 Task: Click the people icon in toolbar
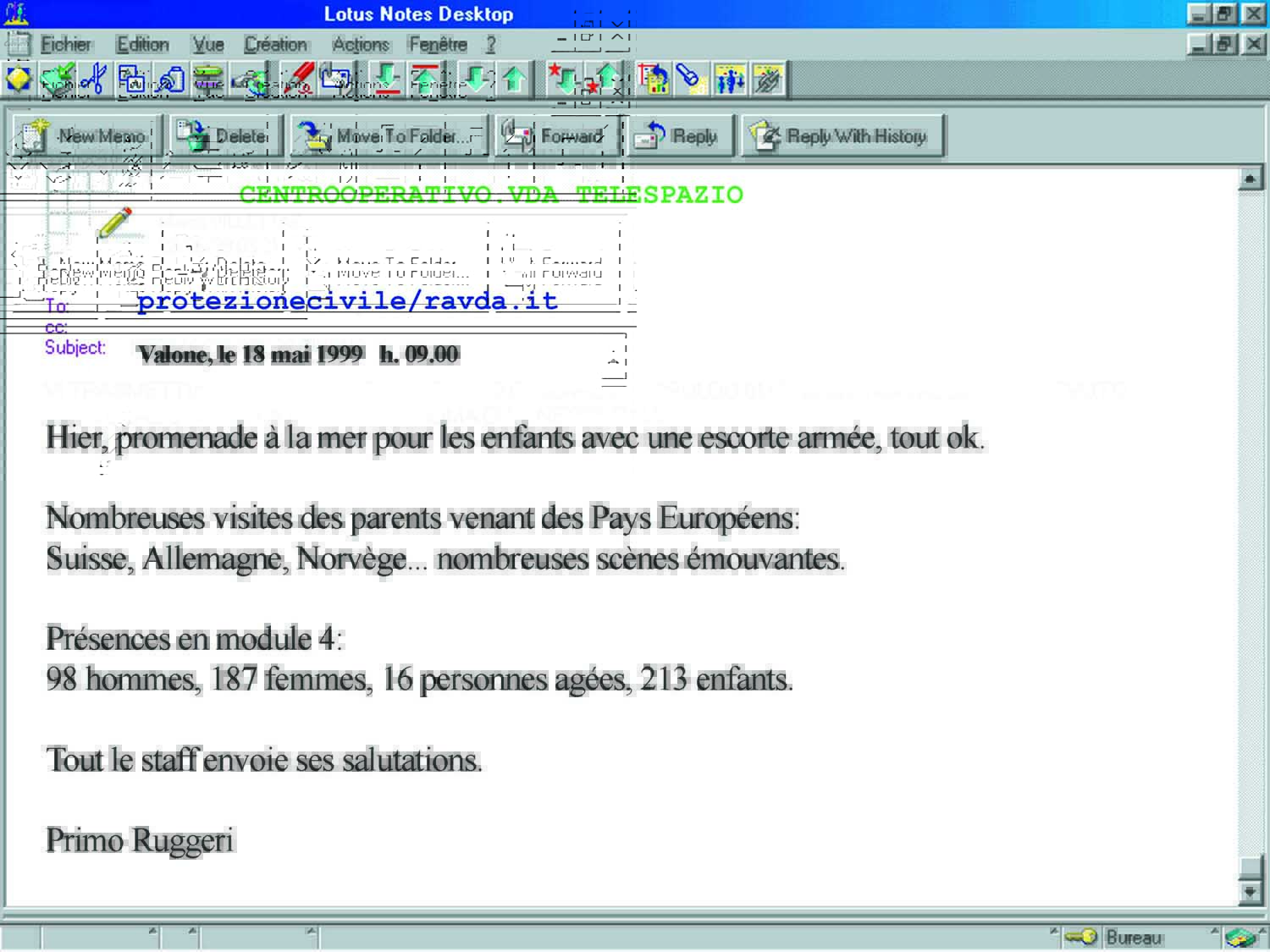[730, 80]
